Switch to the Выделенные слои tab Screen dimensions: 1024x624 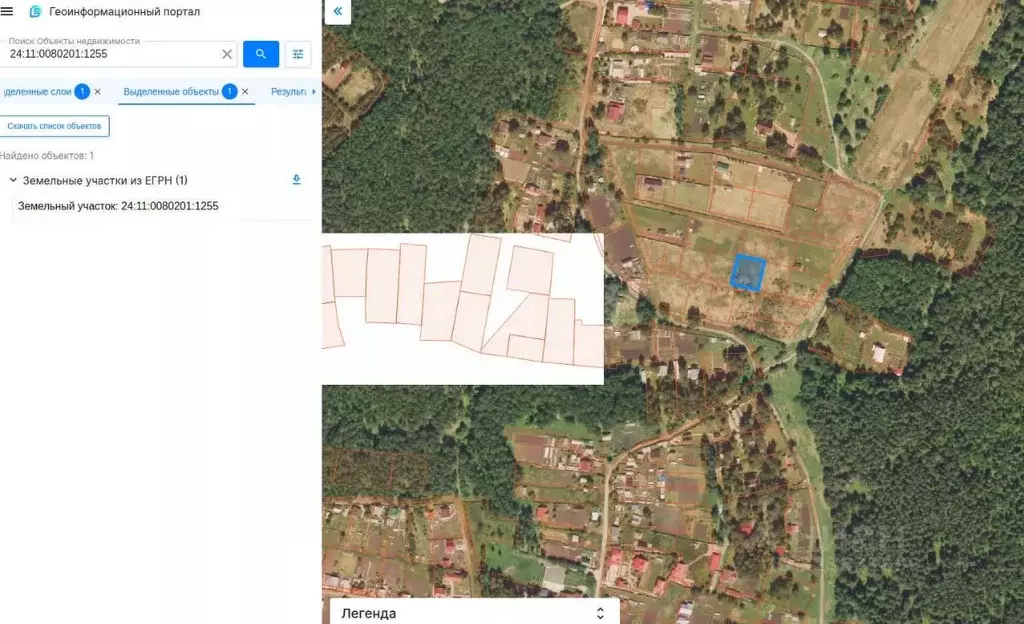(x=37, y=91)
